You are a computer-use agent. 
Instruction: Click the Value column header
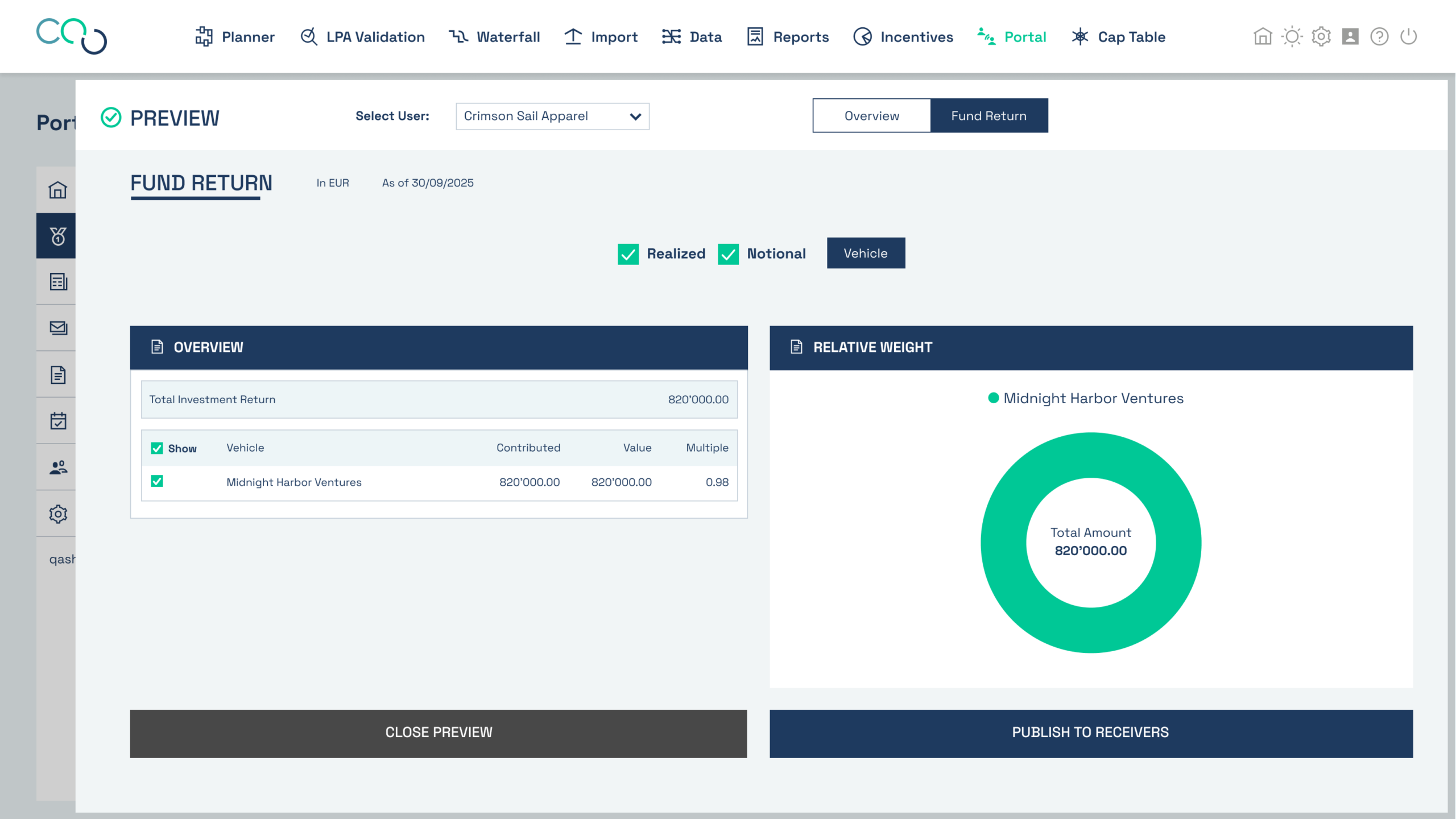tap(637, 448)
